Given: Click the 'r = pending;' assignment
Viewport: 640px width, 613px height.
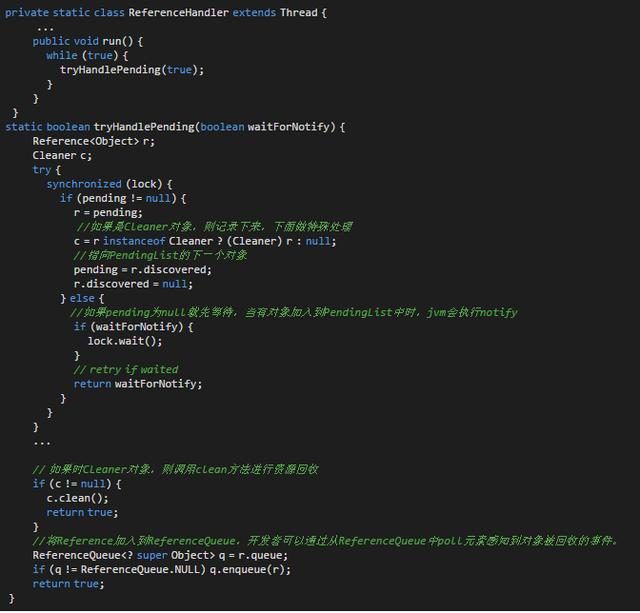Looking at the screenshot, I should [108, 213].
